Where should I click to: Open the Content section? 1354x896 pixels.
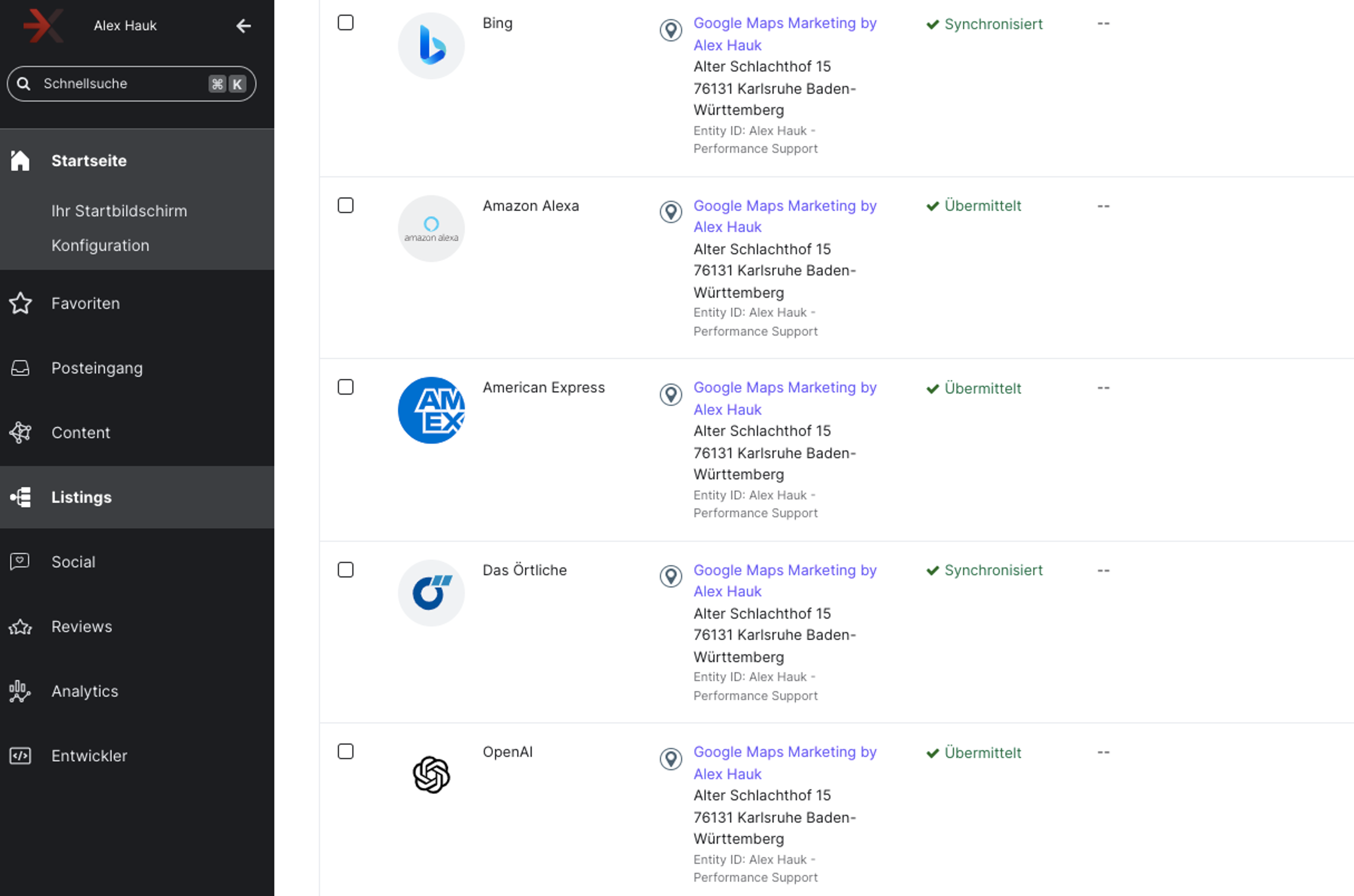coord(137,433)
